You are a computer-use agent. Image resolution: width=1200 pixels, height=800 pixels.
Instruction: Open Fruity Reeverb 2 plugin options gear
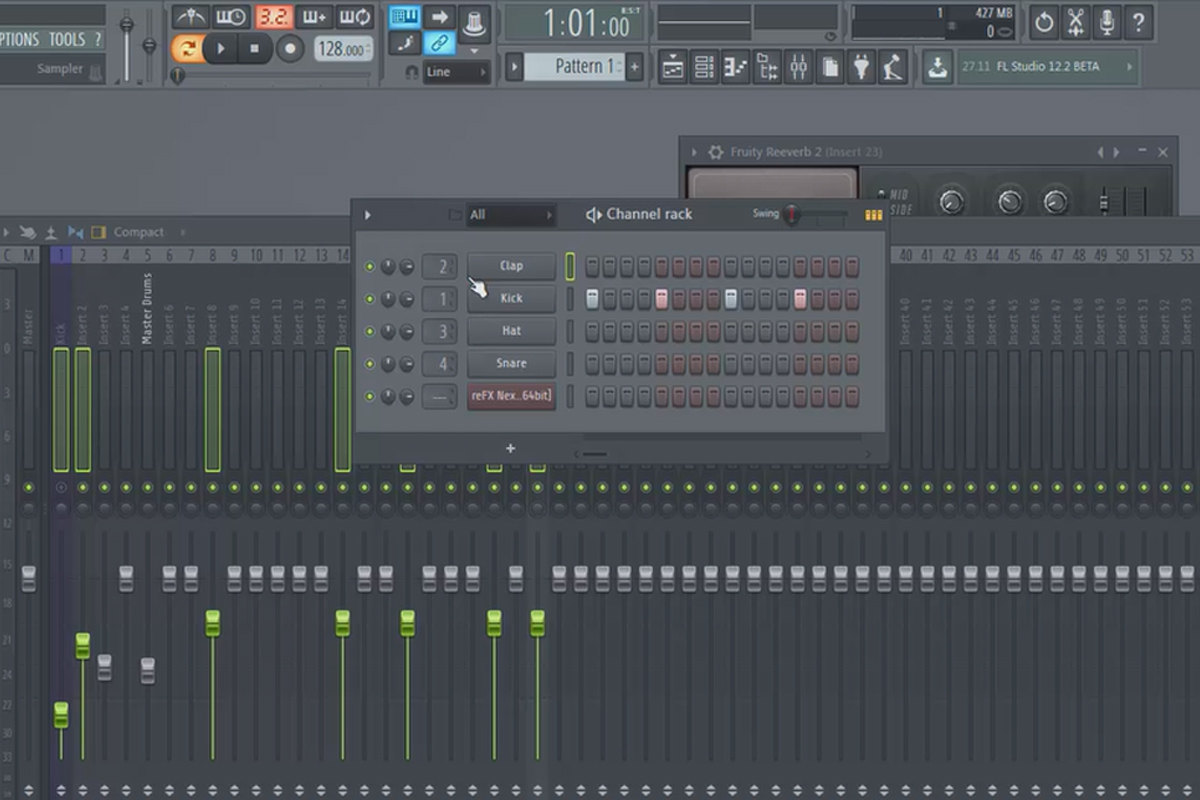pos(715,152)
